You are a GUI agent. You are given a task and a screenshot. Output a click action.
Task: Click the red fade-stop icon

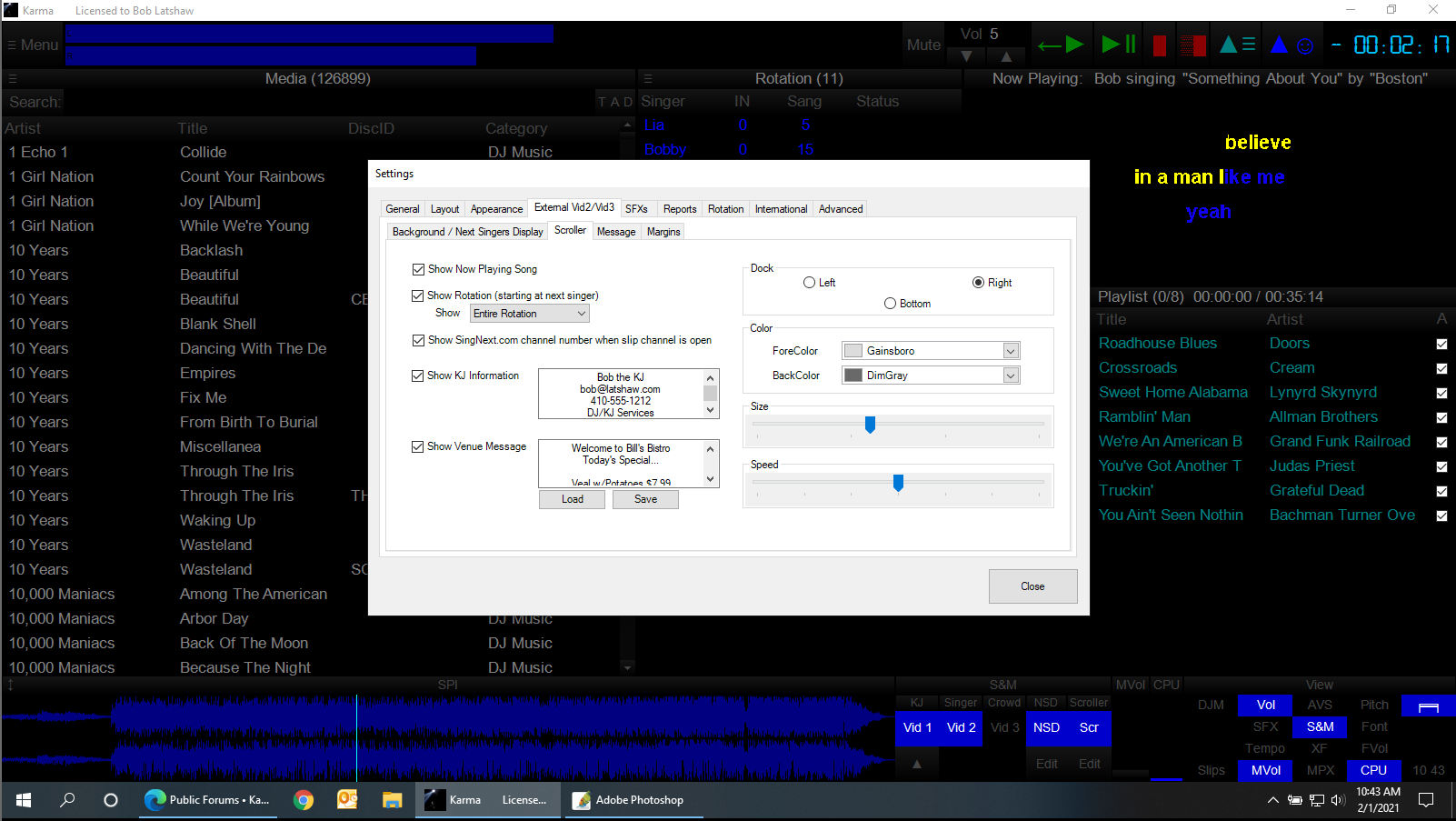[x=1192, y=45]
